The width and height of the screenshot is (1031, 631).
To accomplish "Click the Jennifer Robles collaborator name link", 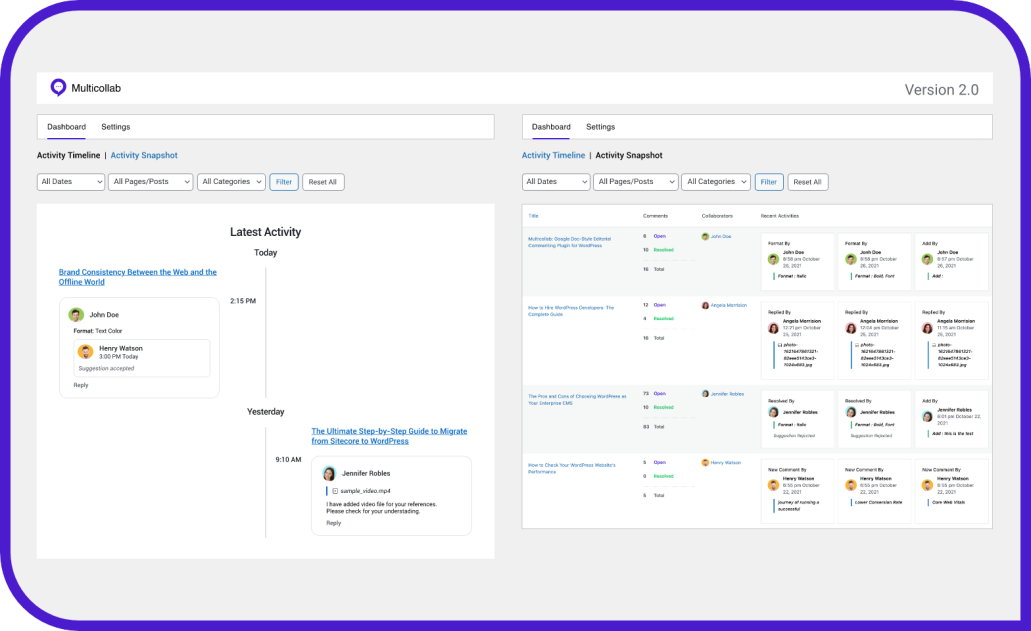I will pos(727,394).
